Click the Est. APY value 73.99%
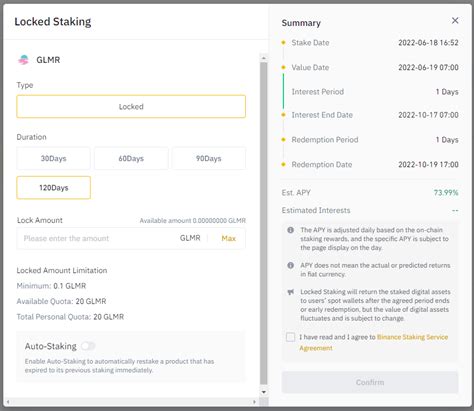Viewport: 474px width, 411px height. point(446,193)
